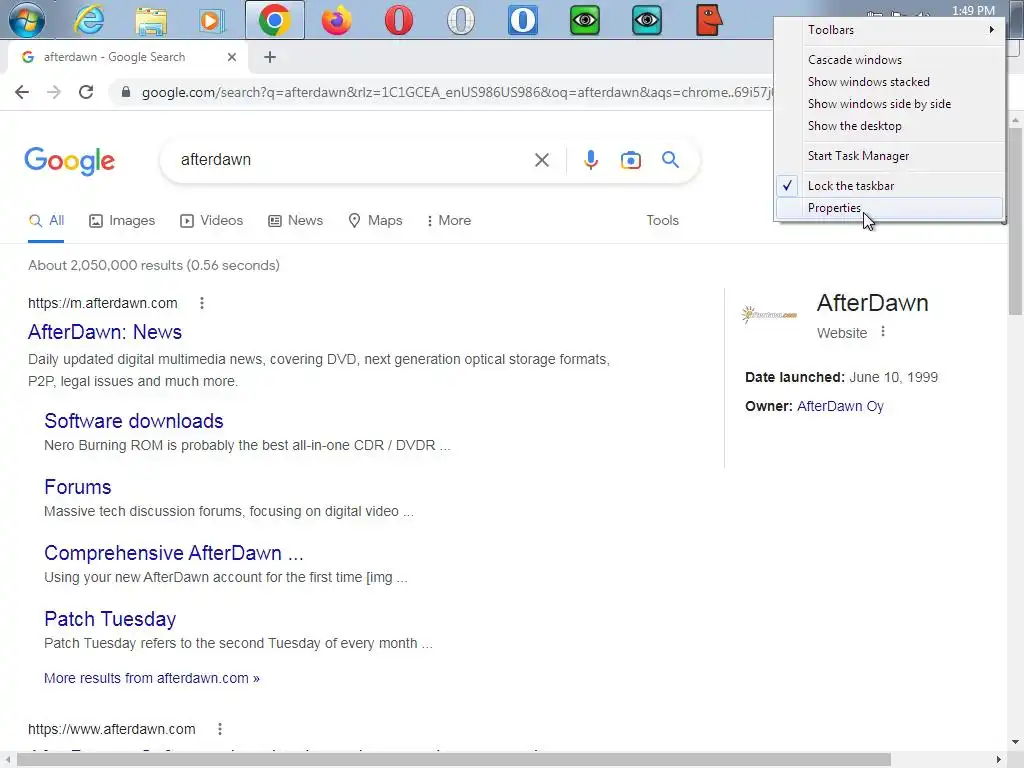1024x768 pixels.
Task: Close the afterdawn Google Search tab
Action: [x=231, y=57]
